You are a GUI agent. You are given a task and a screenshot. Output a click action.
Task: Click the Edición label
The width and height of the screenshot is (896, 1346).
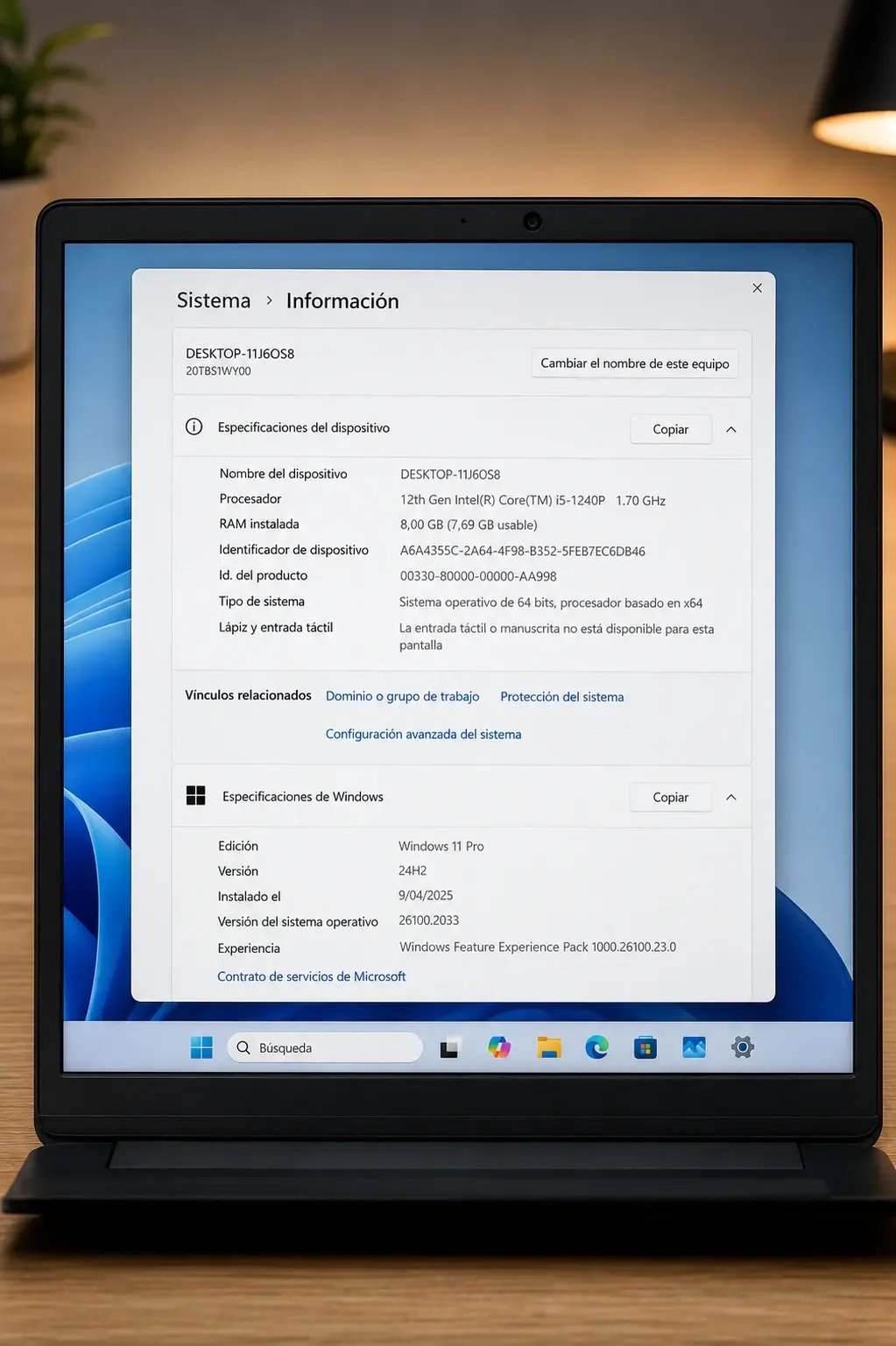click(x=238, y=846)
